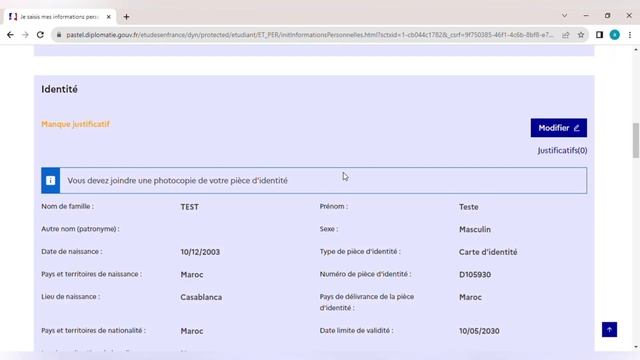
Task: Select the 'Je saisis mes informations' tab
Action: tap(60, 17)
